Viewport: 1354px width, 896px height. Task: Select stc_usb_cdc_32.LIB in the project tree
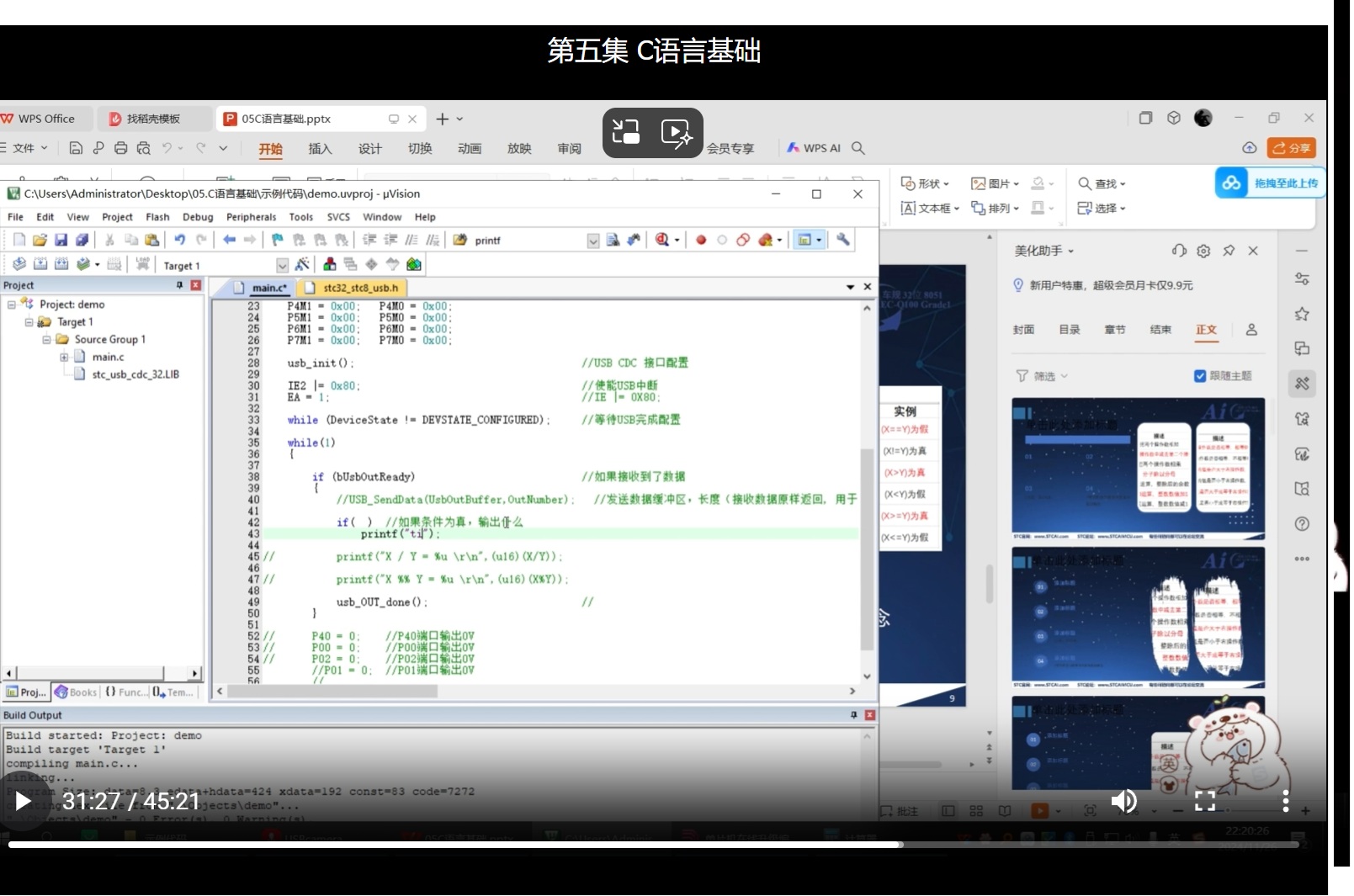coord(135,374)
